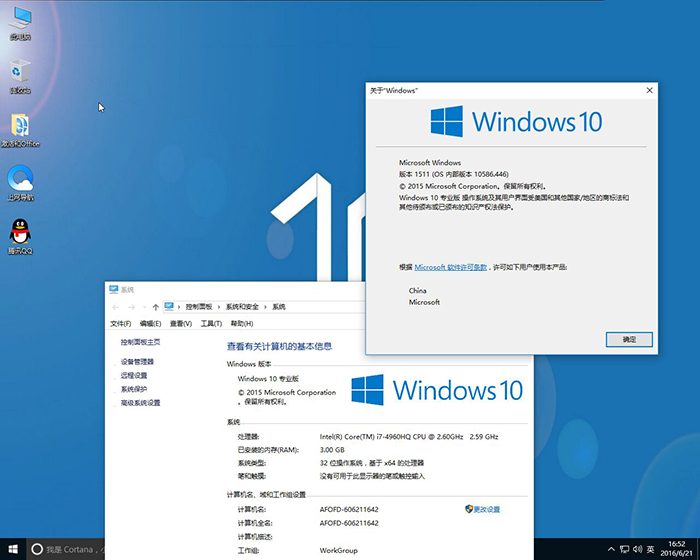This screenshot has height=560, width=700.
Task: Click the 更改设置 link
Action: tap(486, 509)
